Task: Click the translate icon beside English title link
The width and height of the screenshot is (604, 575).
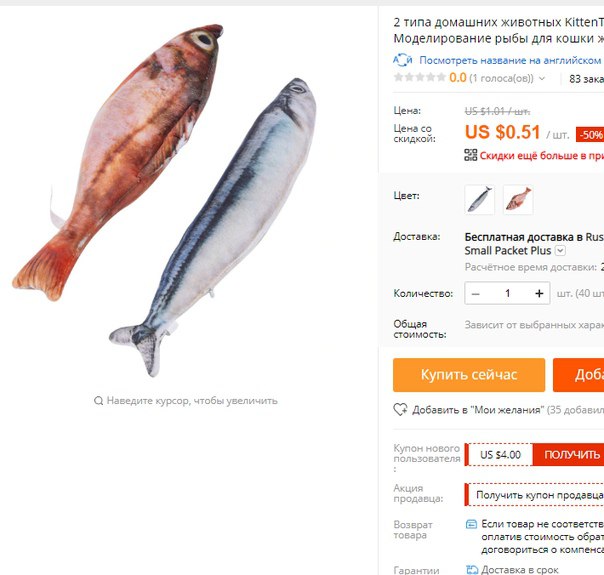Action: 403,60
